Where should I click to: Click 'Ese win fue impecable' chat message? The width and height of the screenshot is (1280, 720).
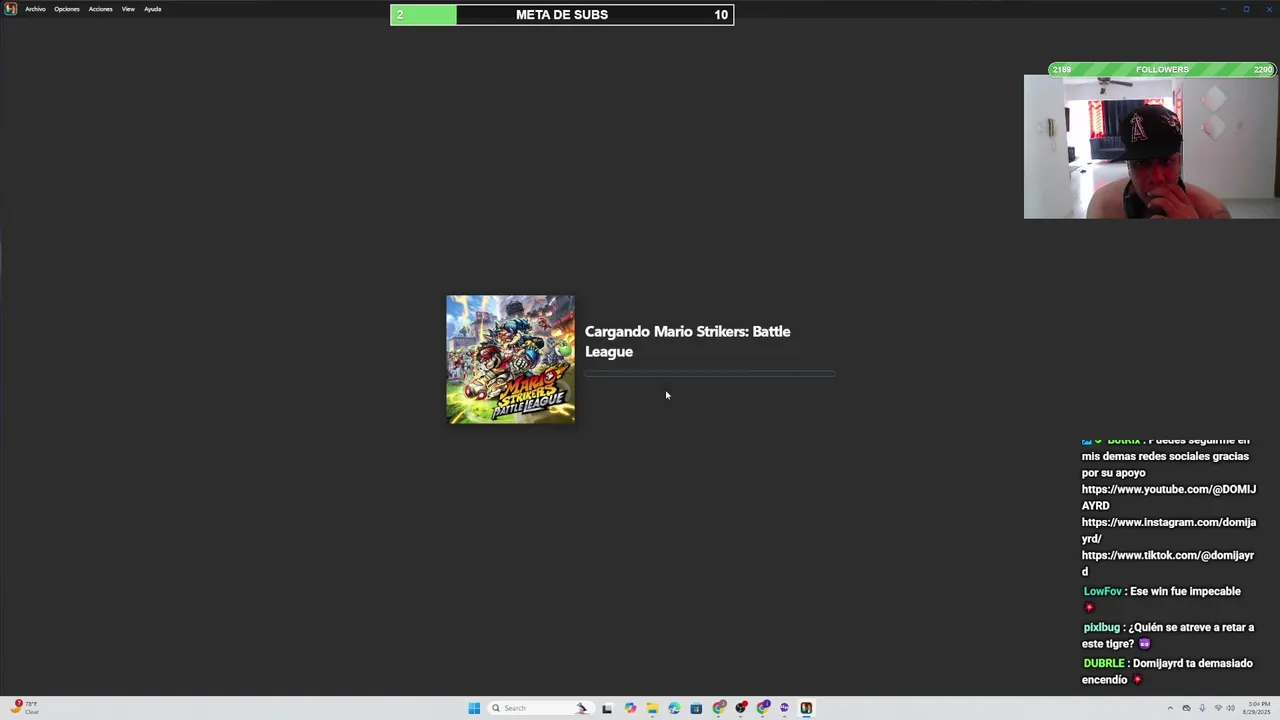click(1185, 591)
